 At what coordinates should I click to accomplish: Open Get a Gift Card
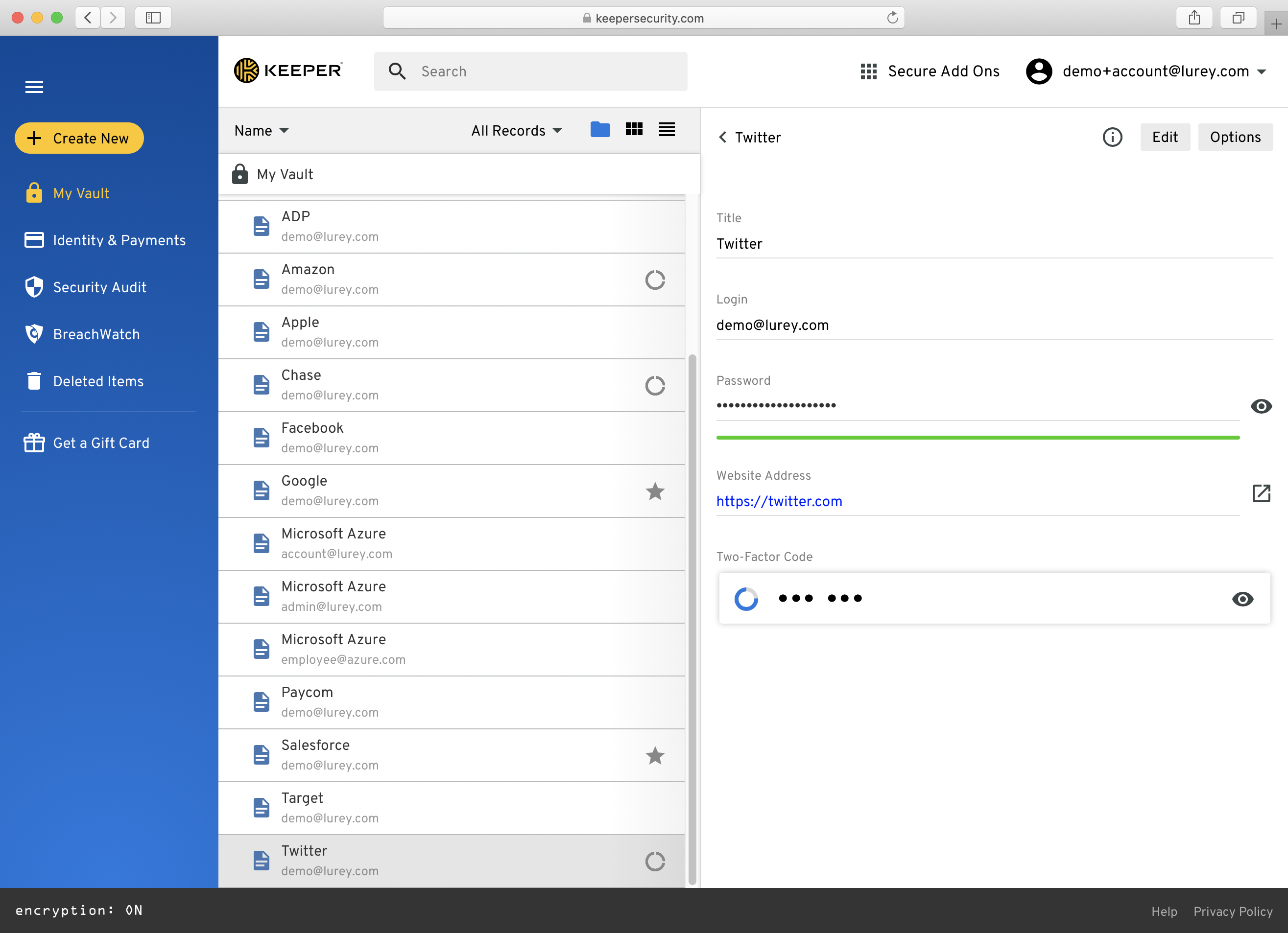(86, 443)
